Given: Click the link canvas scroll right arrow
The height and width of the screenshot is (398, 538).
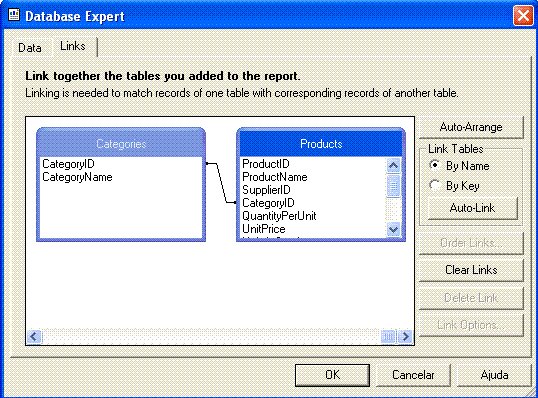Looking at the screenshot, I should [406, 336].
